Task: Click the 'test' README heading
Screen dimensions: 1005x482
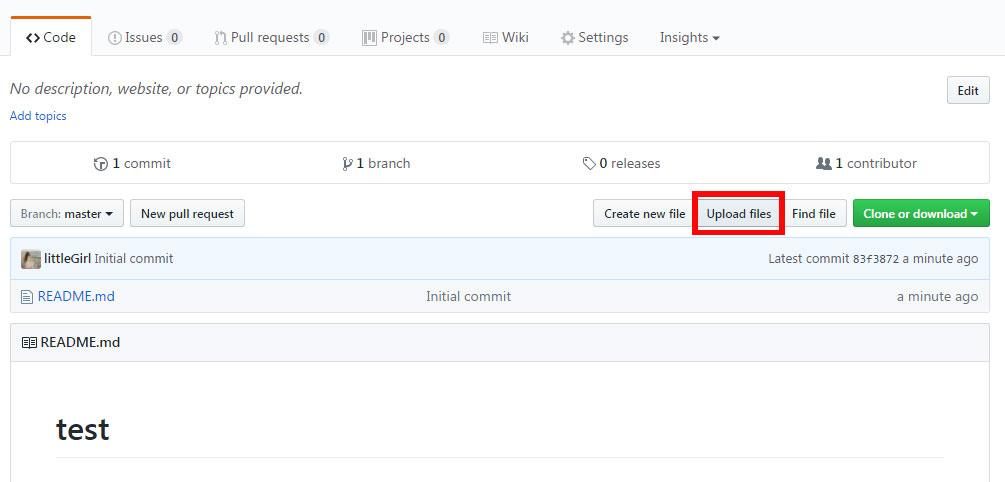Action: [83, 429]
